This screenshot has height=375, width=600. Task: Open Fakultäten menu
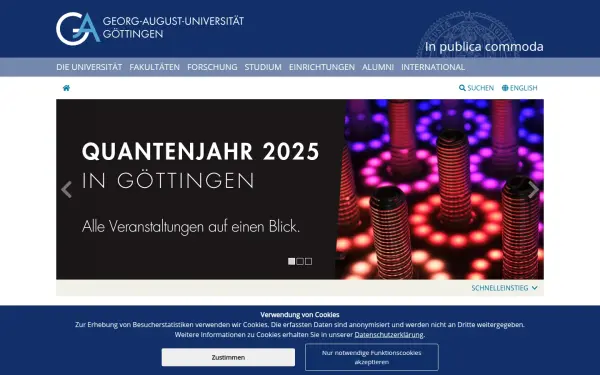pyautogui.click(x=155, y=67)
